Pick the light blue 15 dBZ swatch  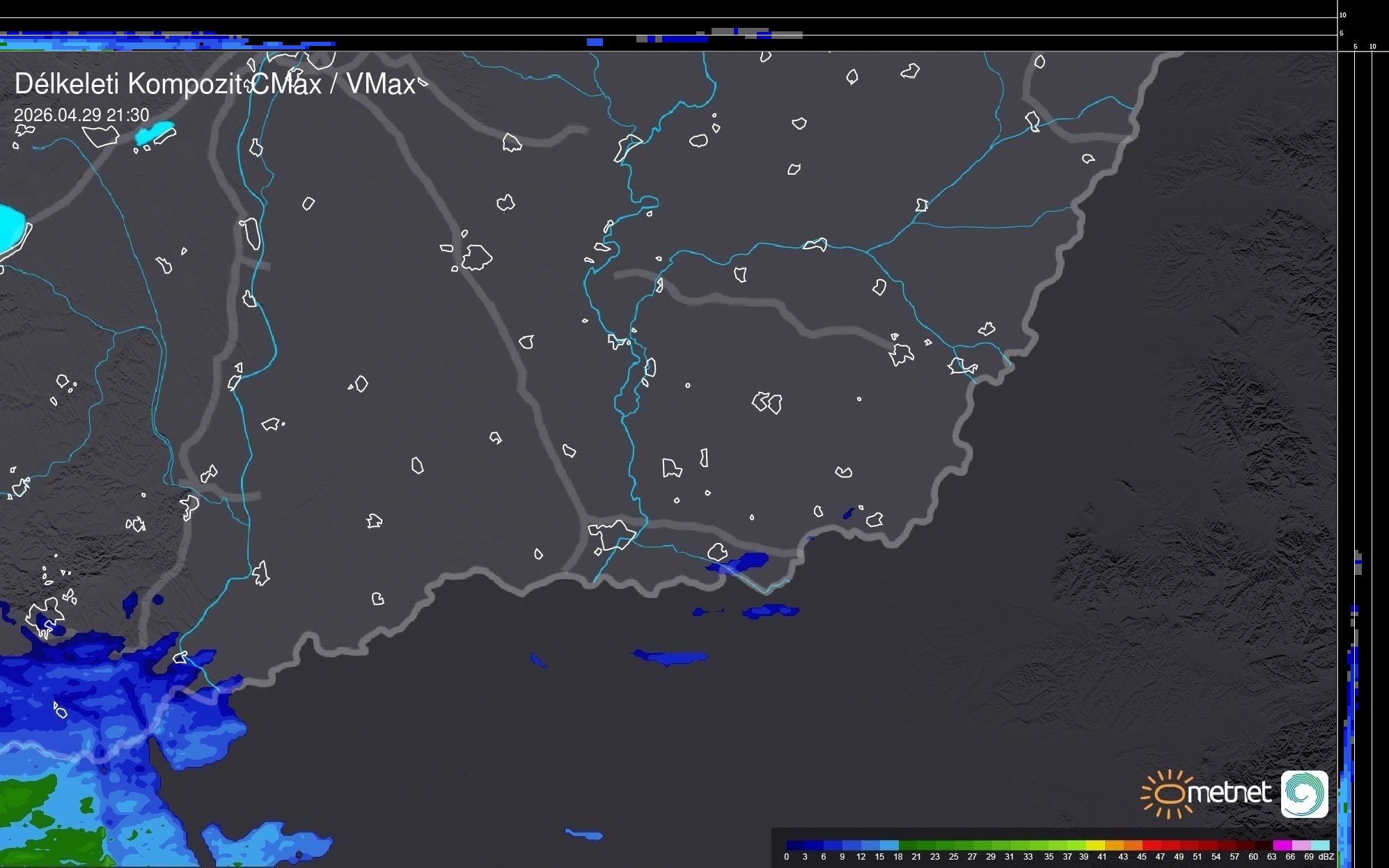pos(890,845)
